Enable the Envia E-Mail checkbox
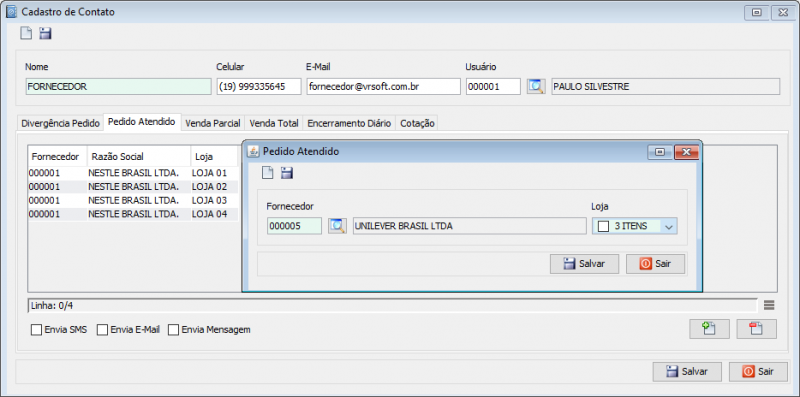This screenshot has height=397, width=800. click(x=103, y=330)
